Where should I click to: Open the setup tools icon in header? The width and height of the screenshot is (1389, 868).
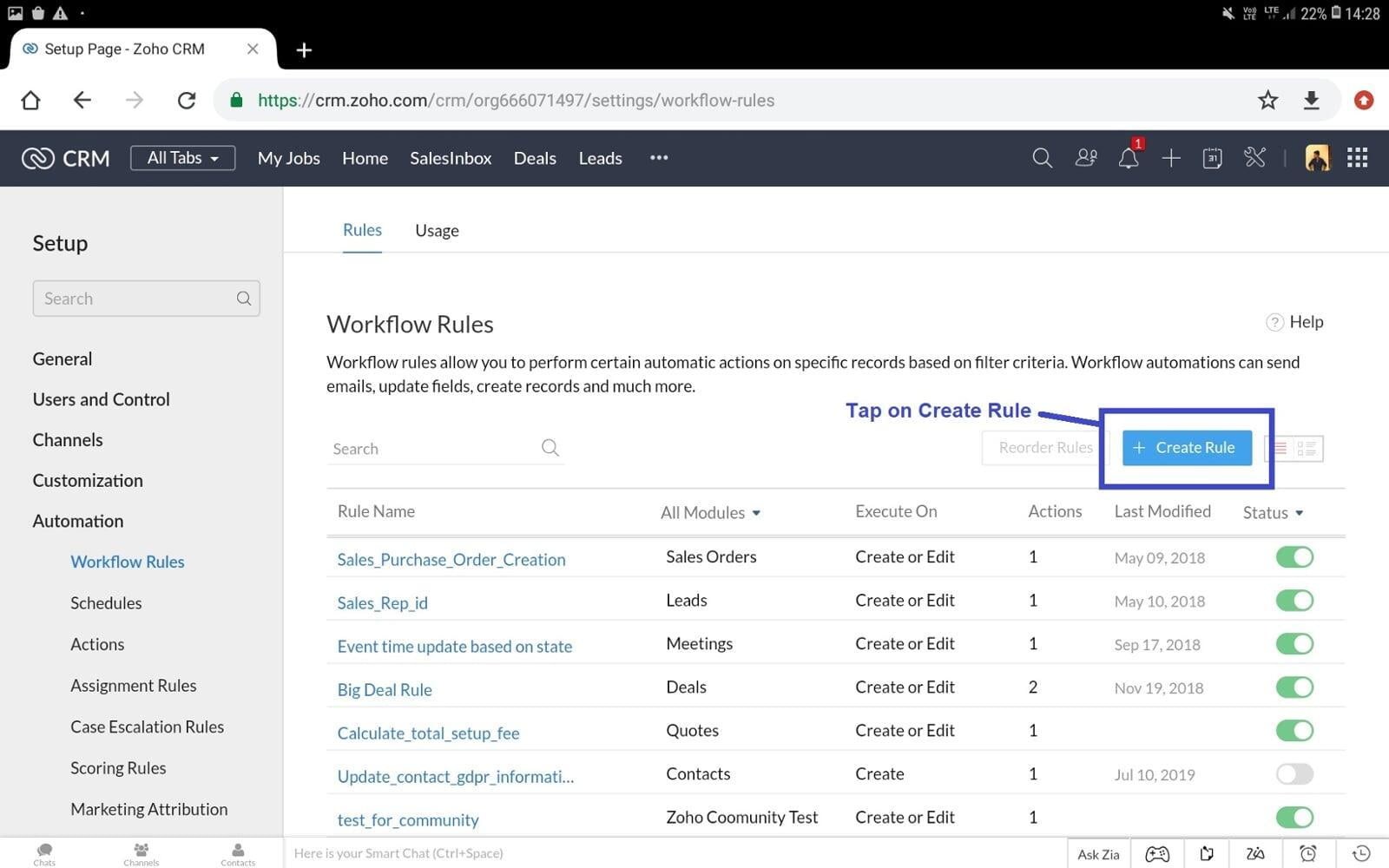1255,157
